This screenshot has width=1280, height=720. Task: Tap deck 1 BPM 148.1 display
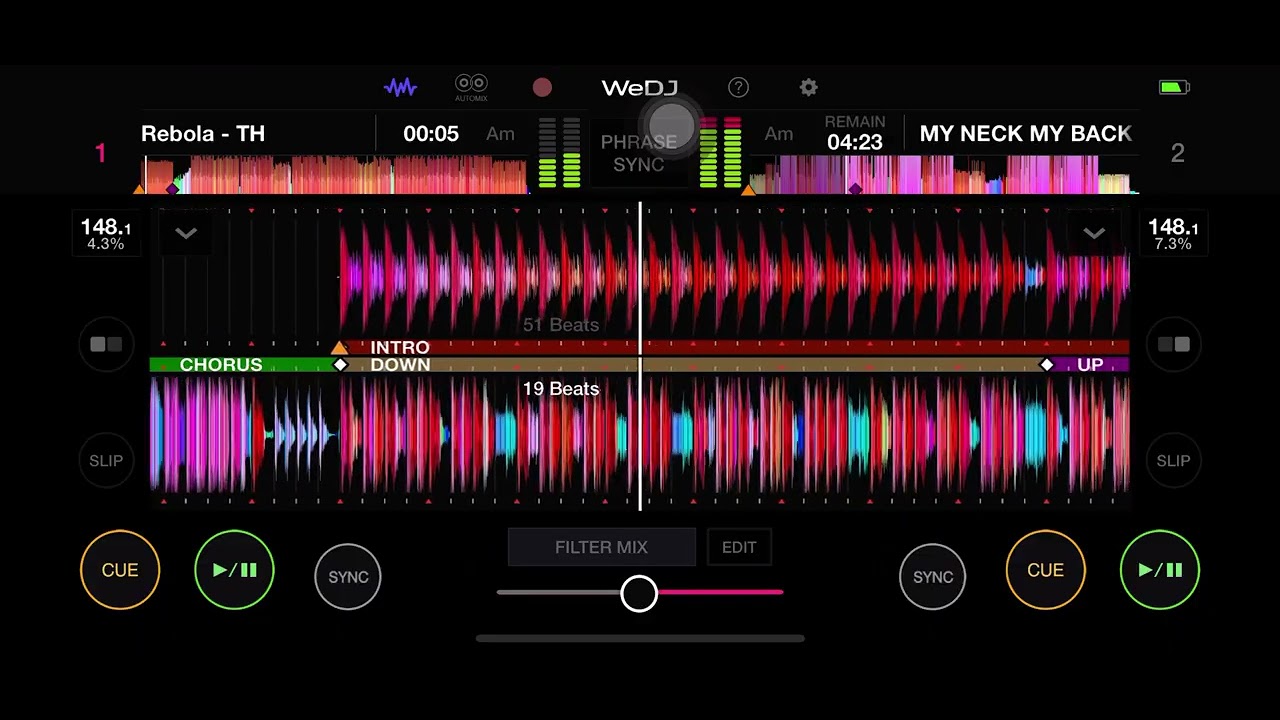[106, 234]
